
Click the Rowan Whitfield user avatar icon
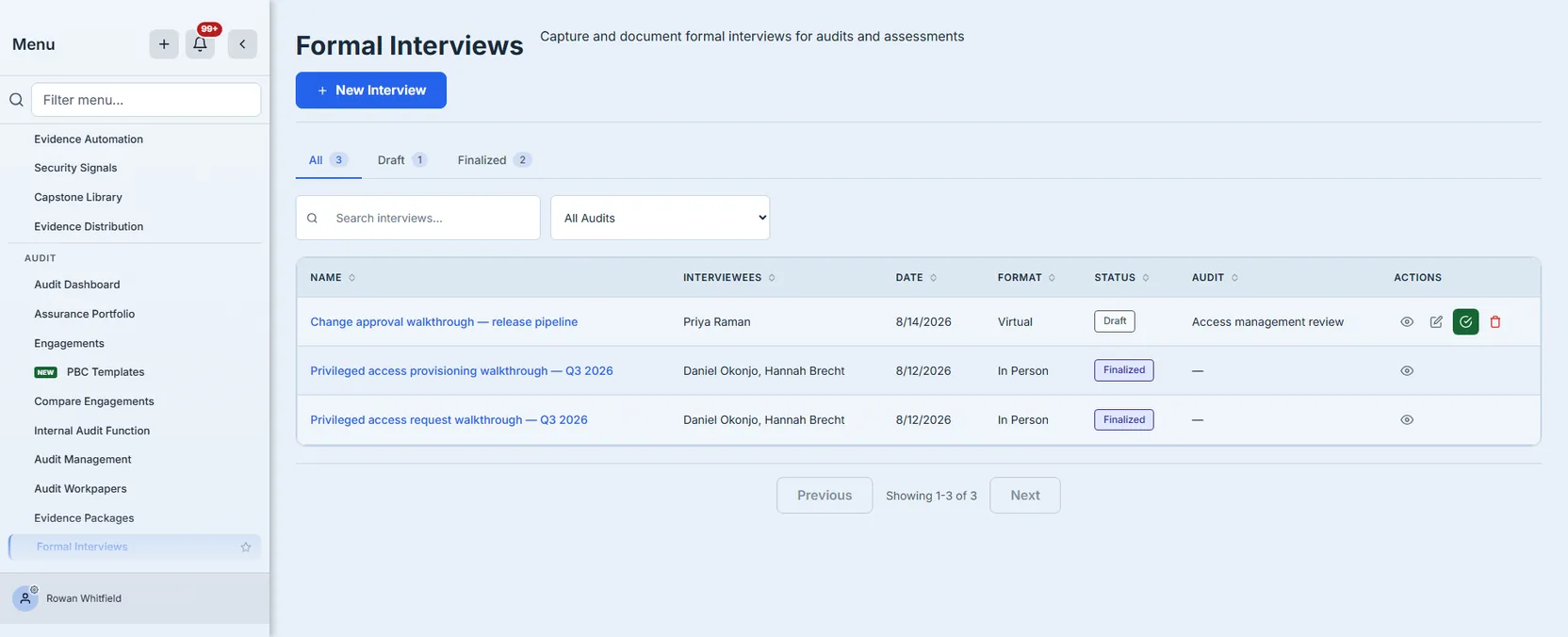pos(25,598)
